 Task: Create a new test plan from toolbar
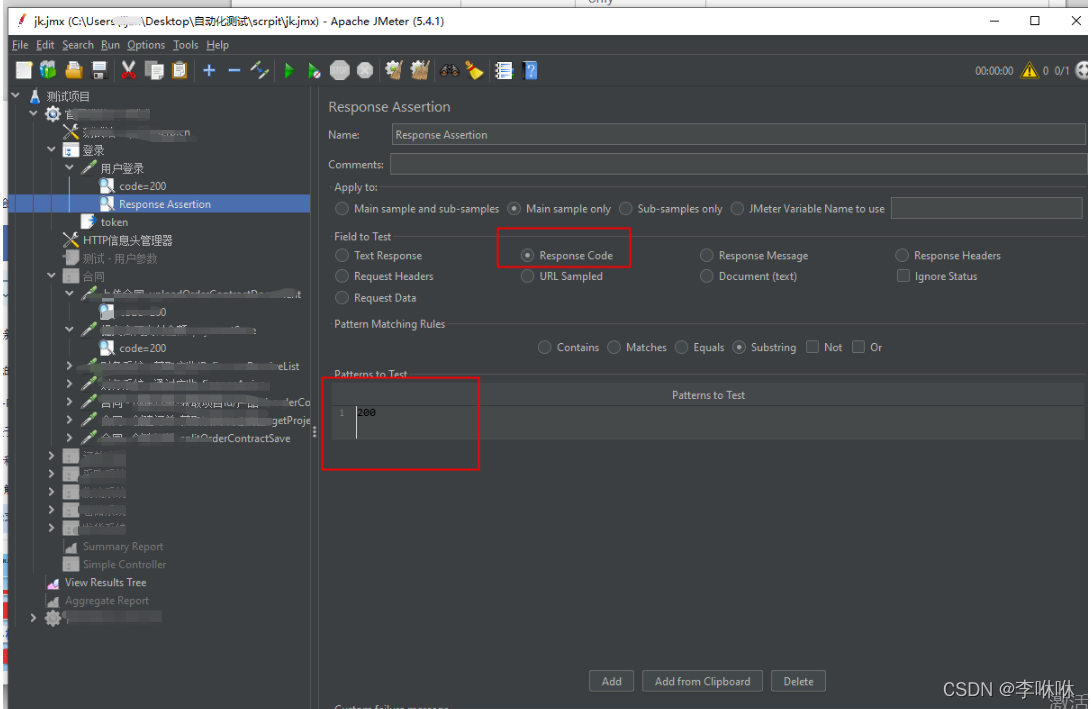24,70
